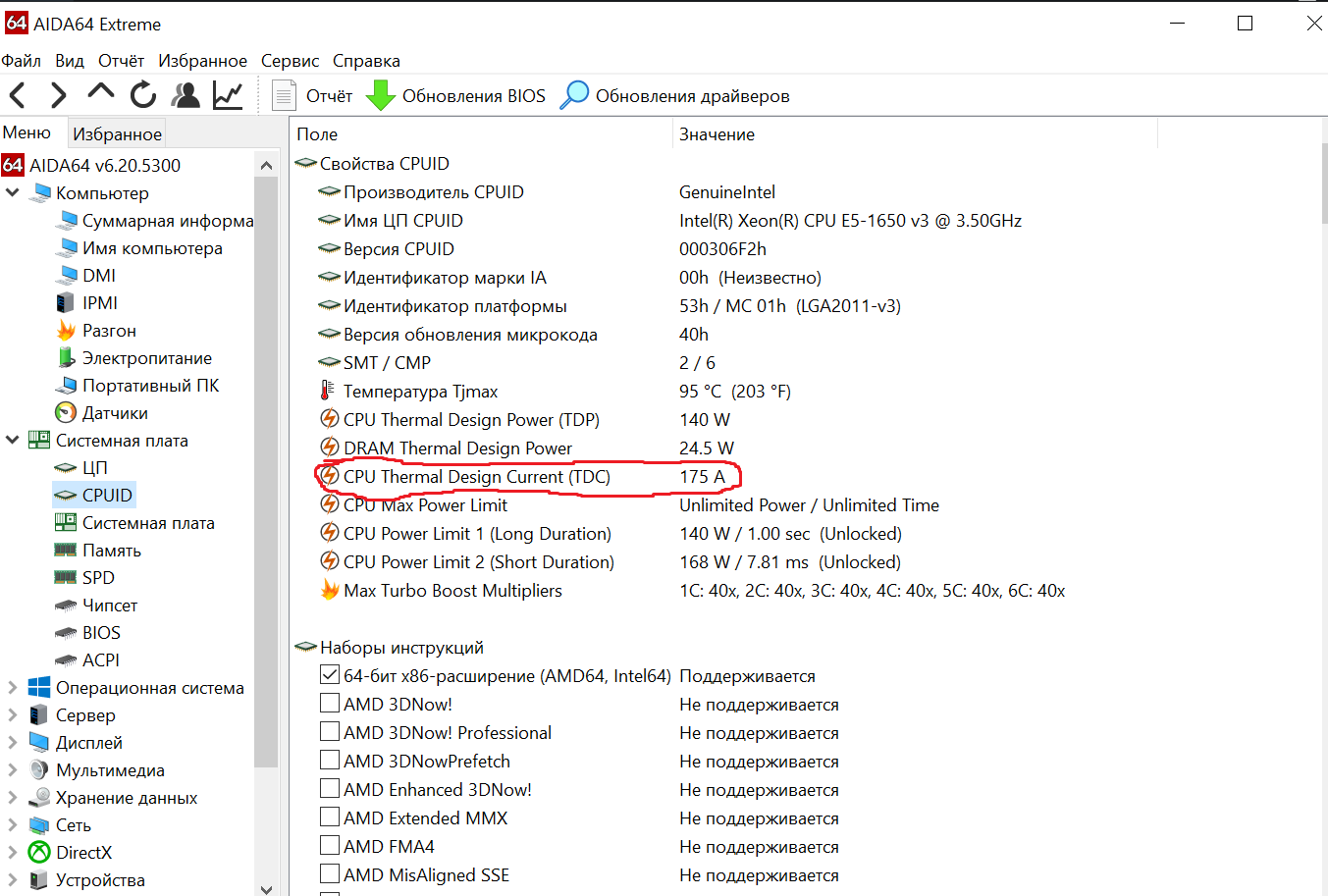Click the report page icon in toolbar
Viewport: 1328px width, 896px height.
[284, 95]
